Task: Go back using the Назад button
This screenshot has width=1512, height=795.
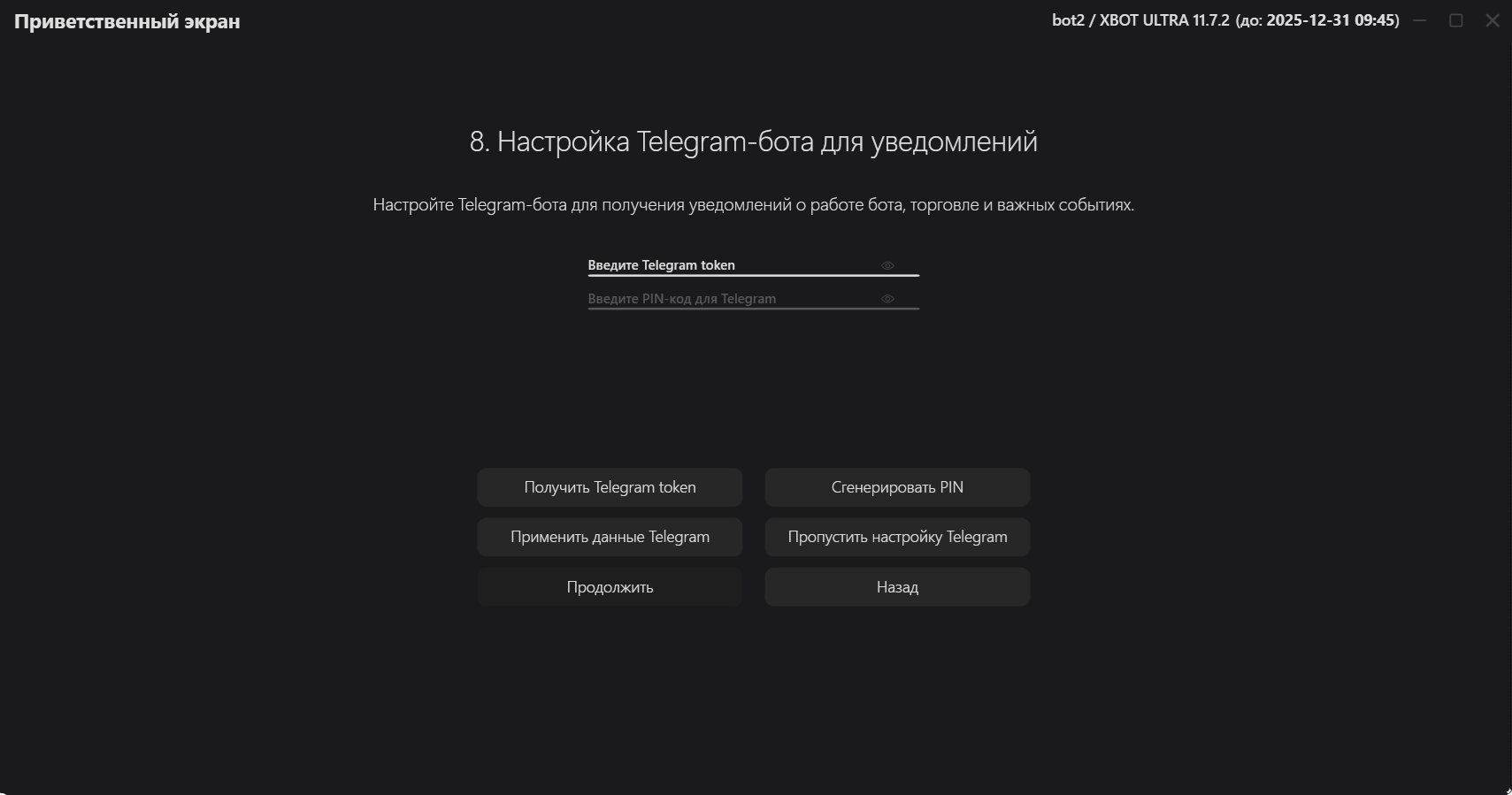Action: coord(897,587)
